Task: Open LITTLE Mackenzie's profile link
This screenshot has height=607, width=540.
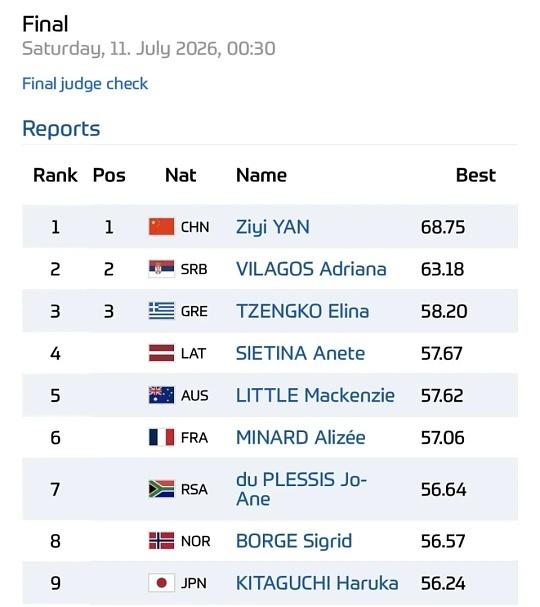Action: tap(315, 396)
